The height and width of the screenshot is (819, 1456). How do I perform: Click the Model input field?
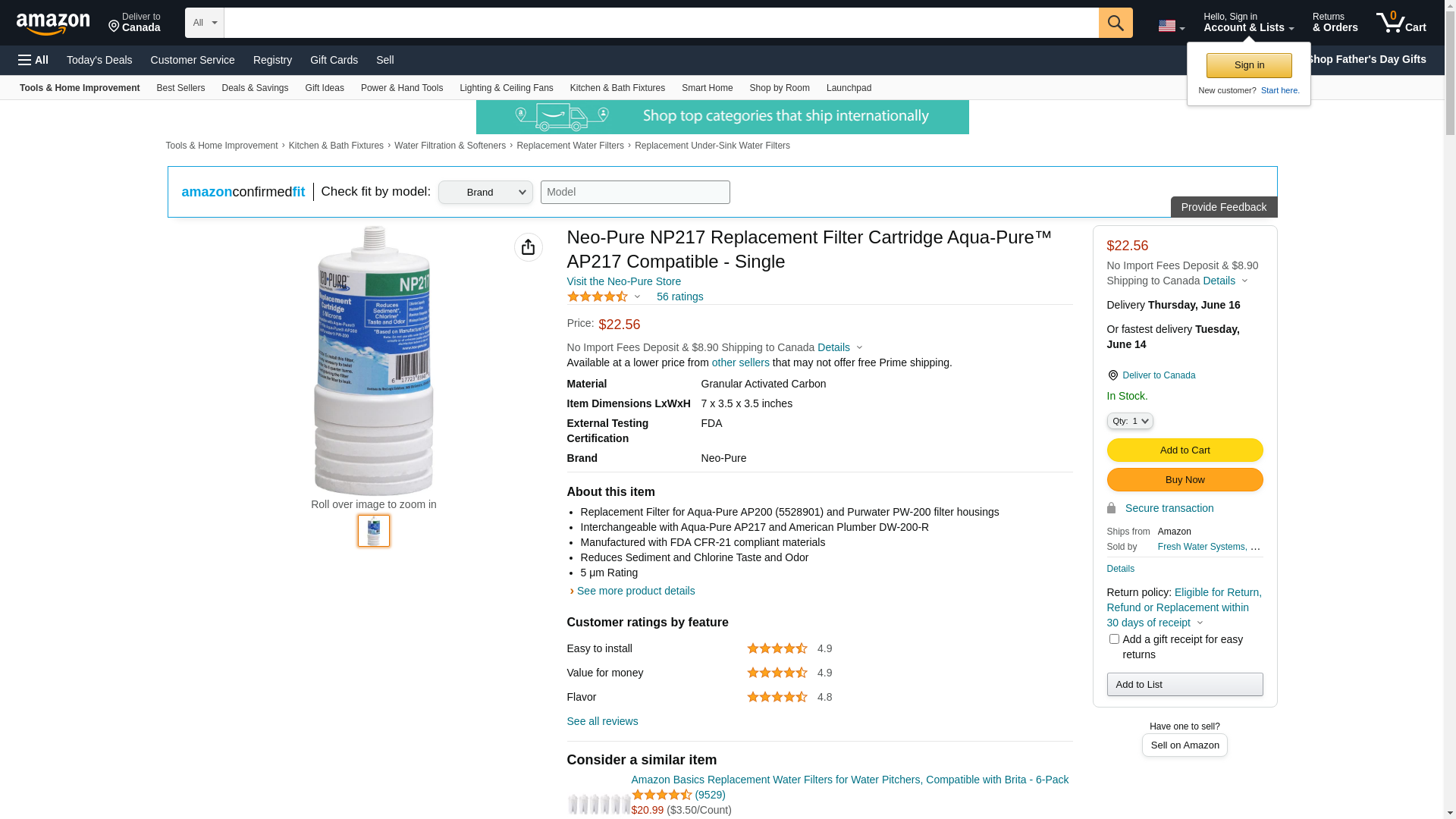(635, 193)
